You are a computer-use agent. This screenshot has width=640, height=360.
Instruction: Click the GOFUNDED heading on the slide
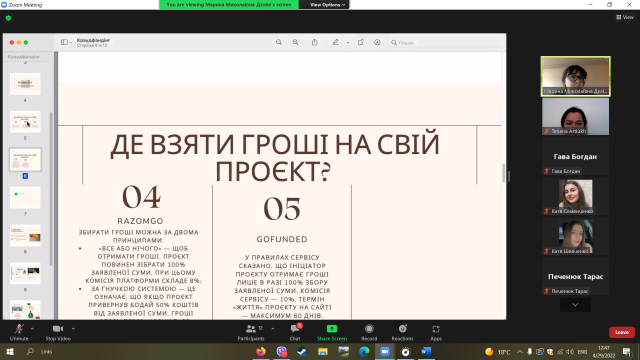pyautogui.click(x=282, y=239)
